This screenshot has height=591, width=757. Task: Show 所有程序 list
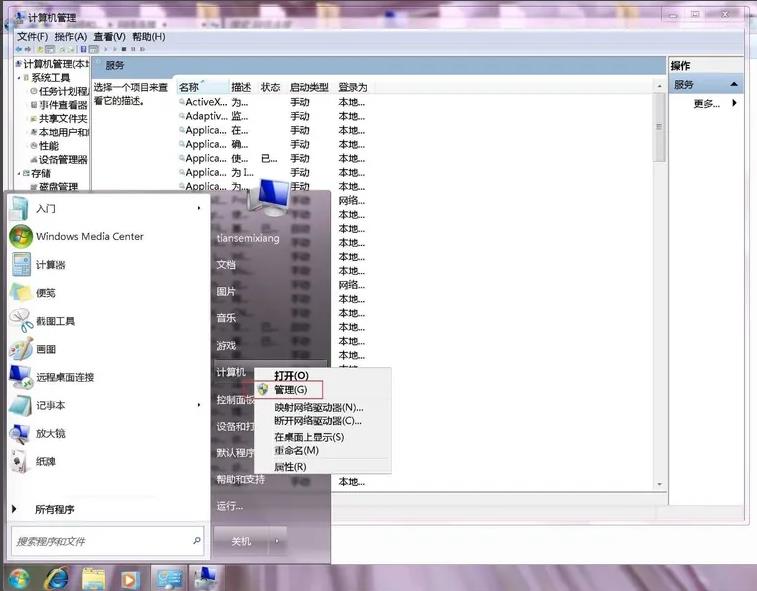(55, 509)
